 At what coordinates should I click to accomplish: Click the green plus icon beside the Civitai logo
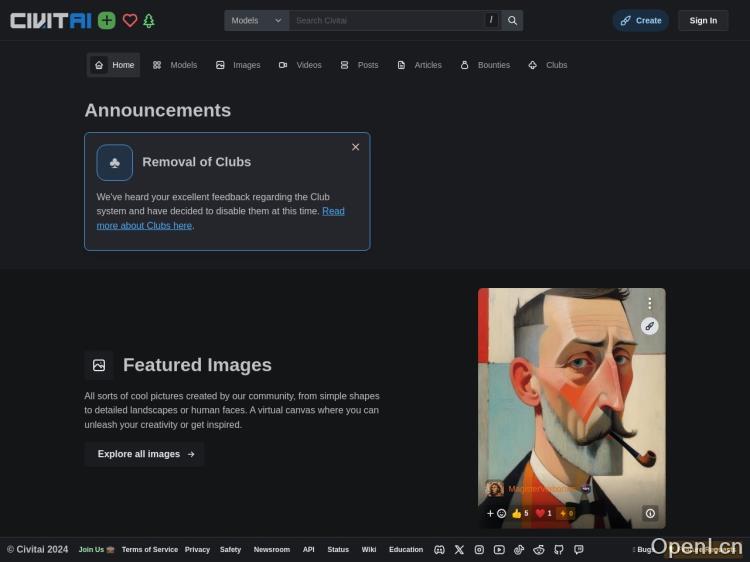(x=107, y=20)
